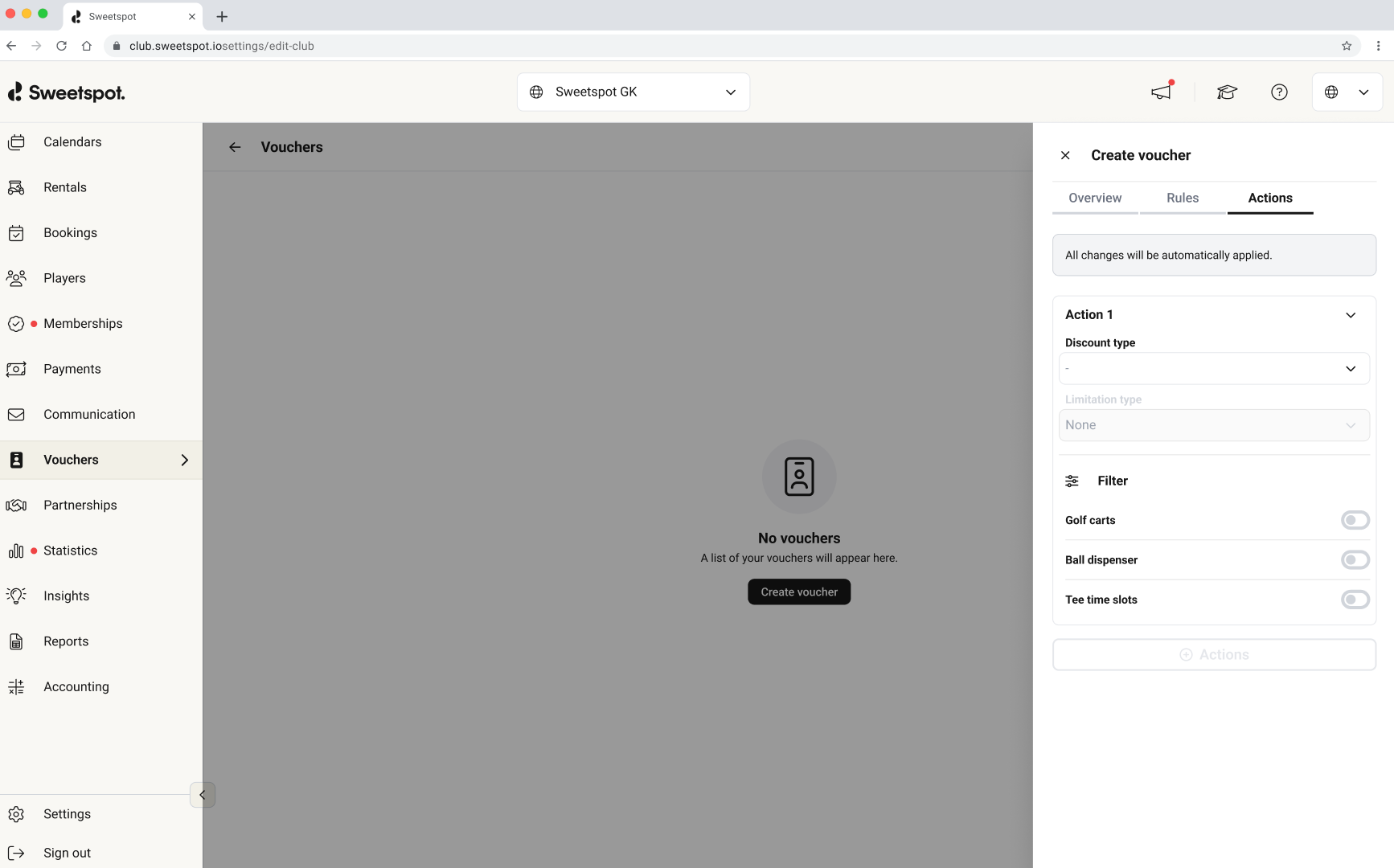Open the Sweetspot GK club selector

[x=633, y=92]
